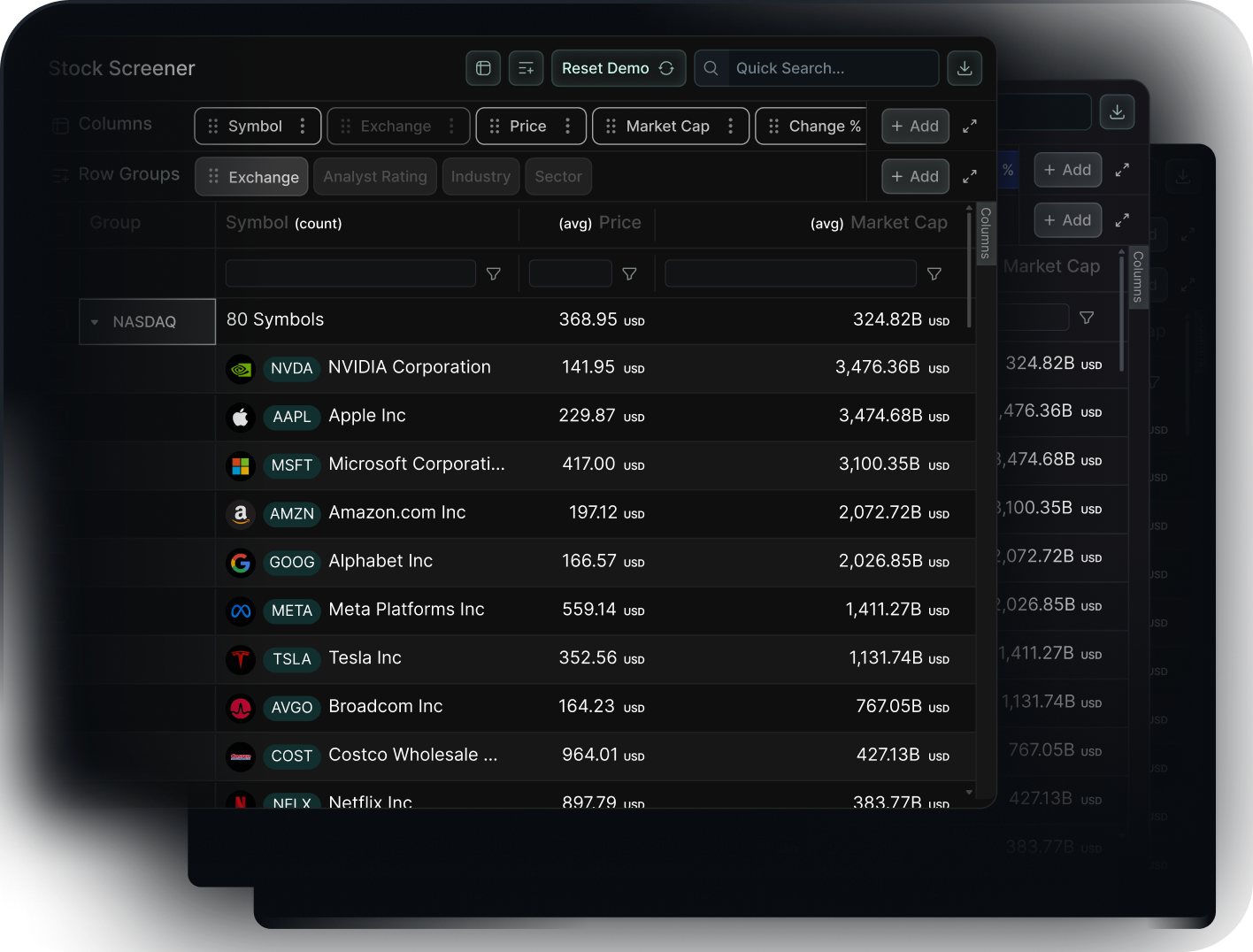Open the Symbol column pill's three-dot menu

303,126
